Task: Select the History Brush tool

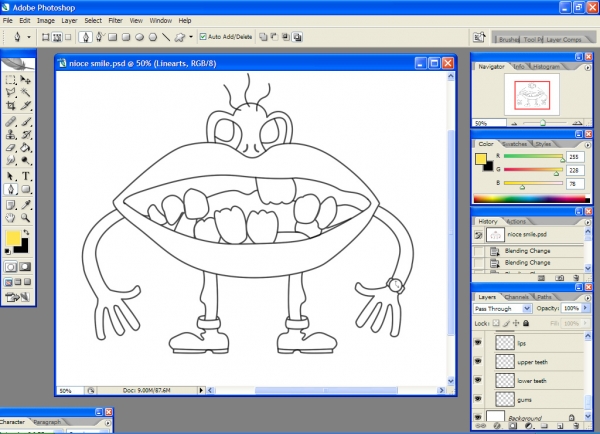Action: click(x=25, y=135)
